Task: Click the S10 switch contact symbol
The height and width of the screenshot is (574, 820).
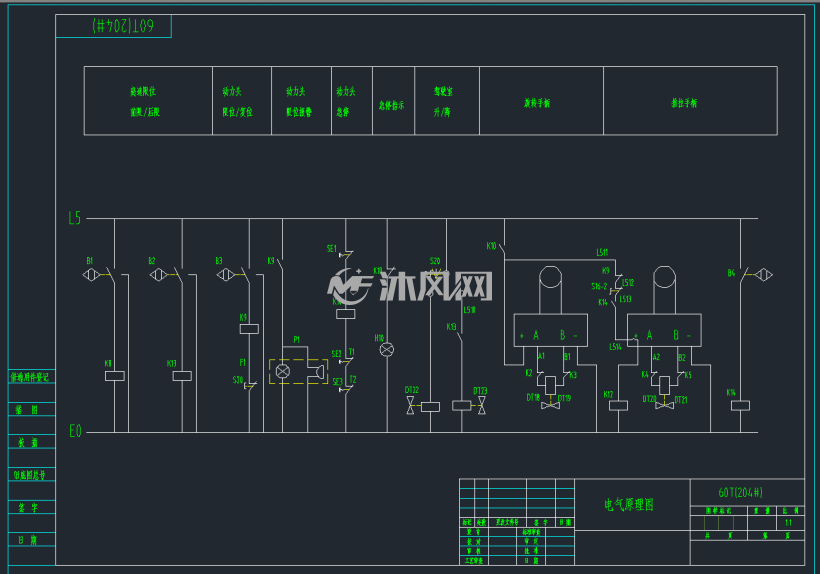Action: tap(249, 386)
